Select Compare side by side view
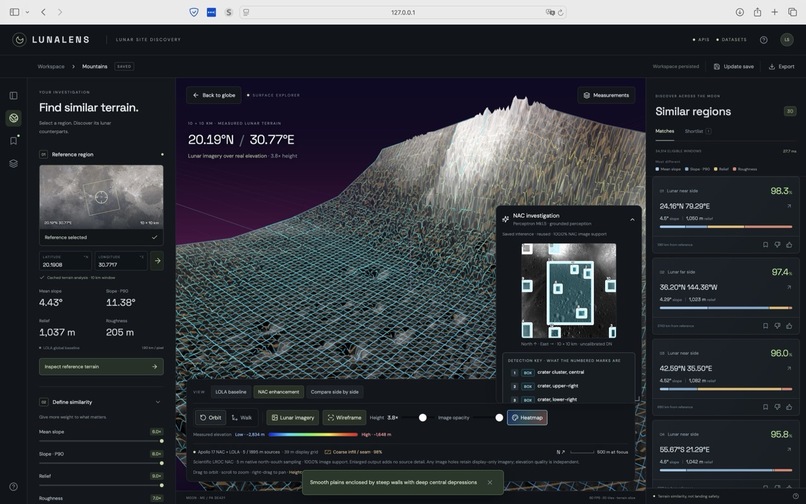Viewport: 806px width, 504px height. [x=335, y=392]
